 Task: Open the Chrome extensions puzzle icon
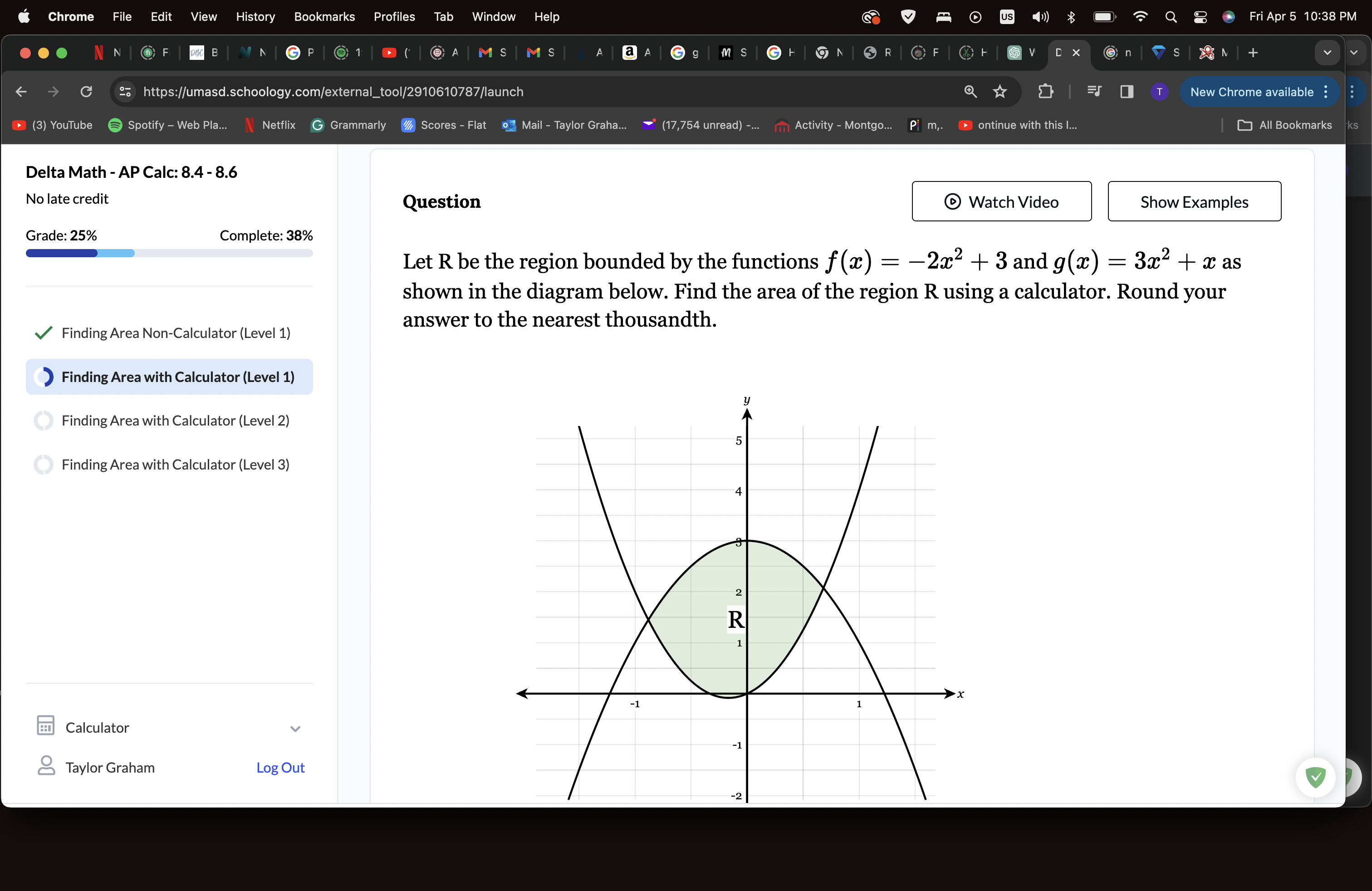coord(1046,92)
